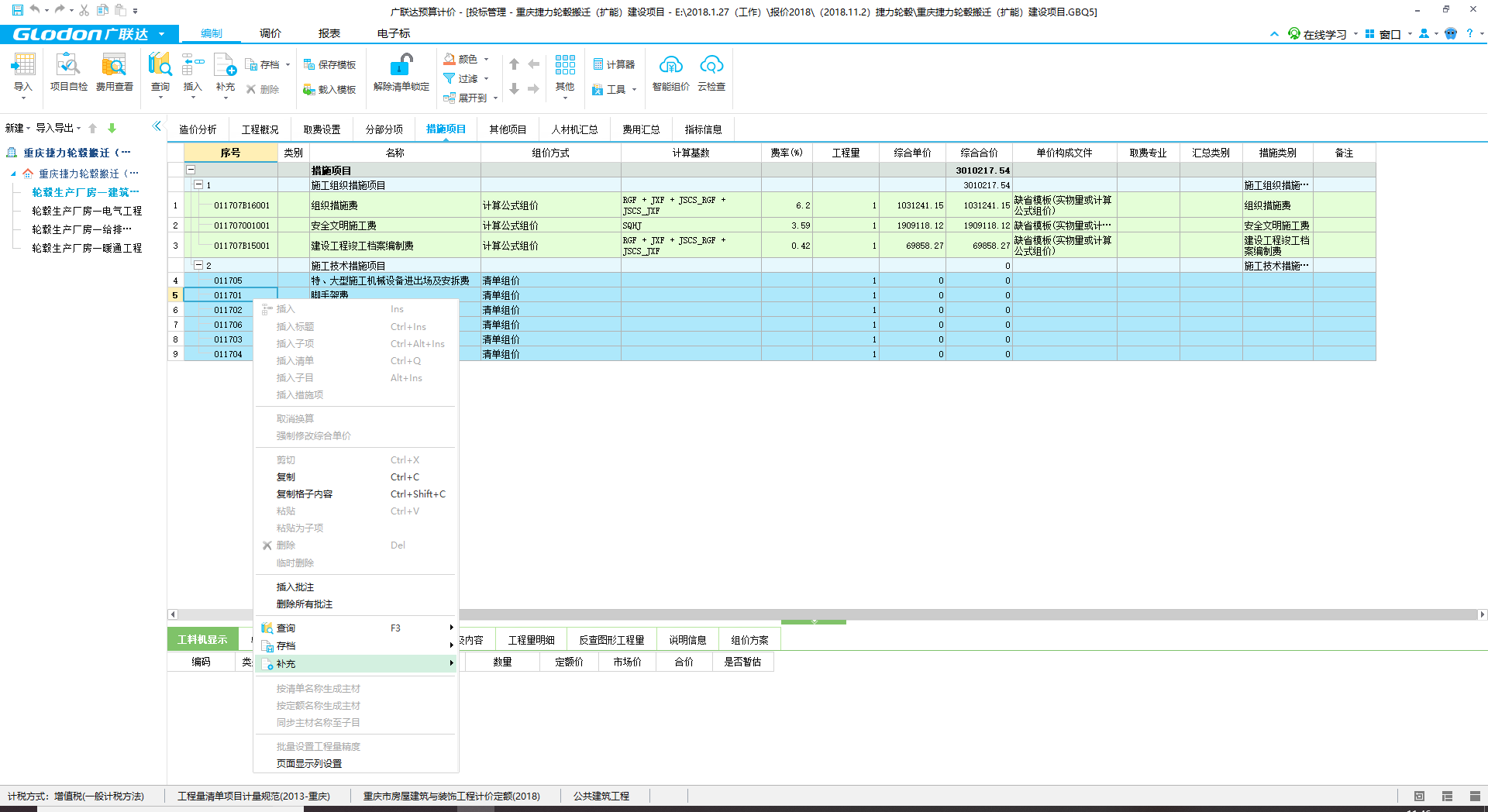Open the 工料机显示 bottom tab
This screenshot has height=812, width=1488.
(202, 639)
